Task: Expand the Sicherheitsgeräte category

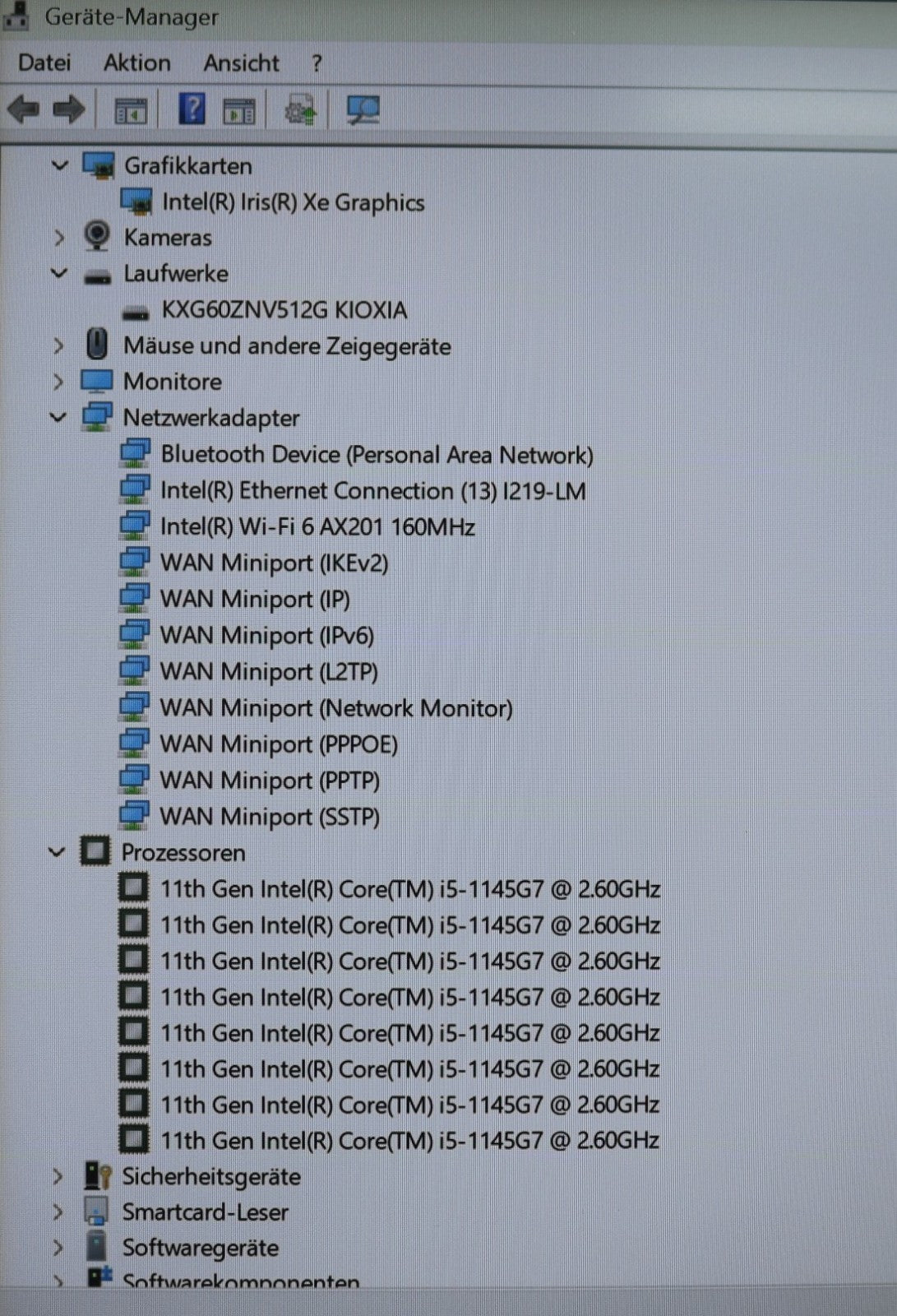Action: click(58, 1176)
